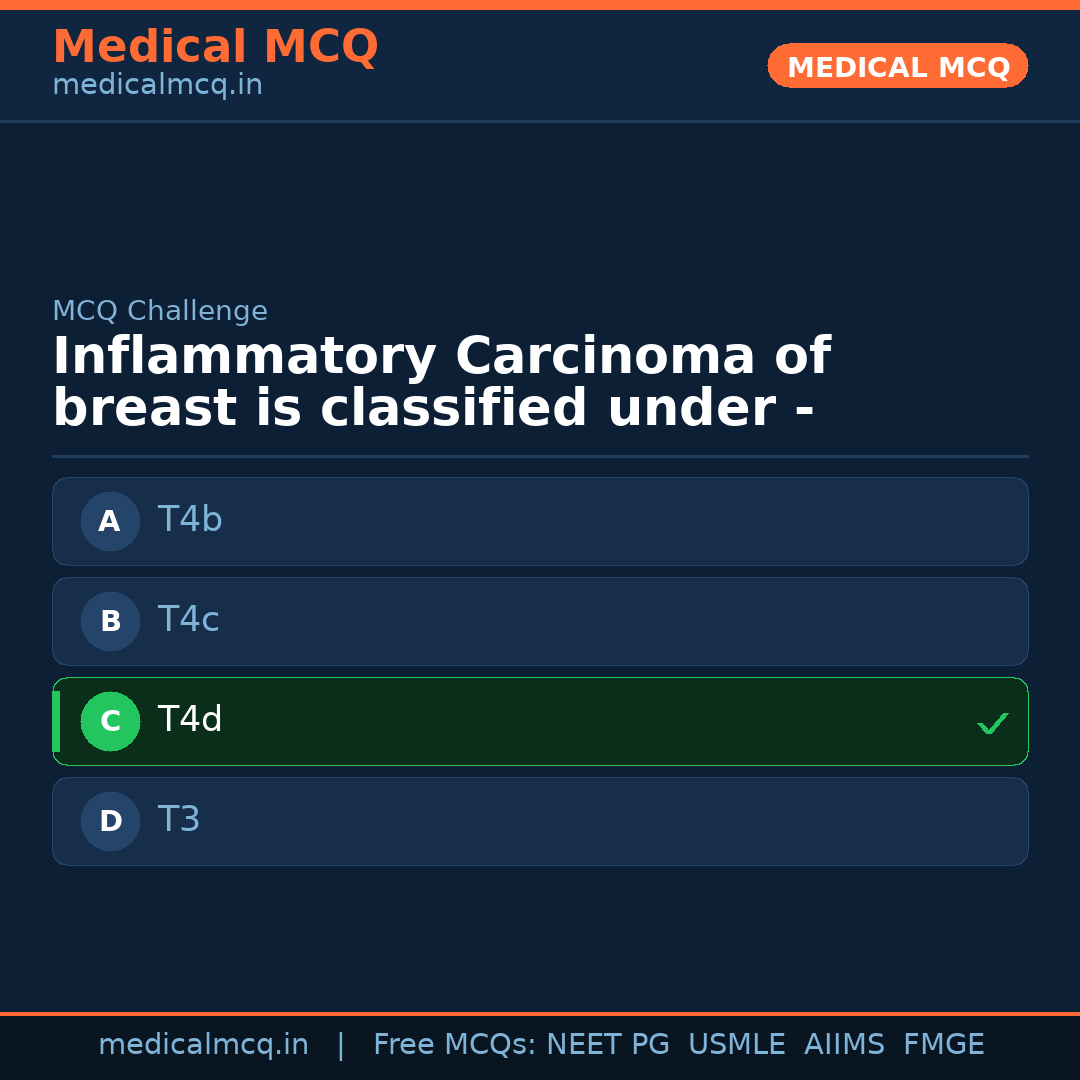Image resolution: width=1080 pixels, height=1080 pixels.
Task: Select the T4b answer text
Action: point(190,520)
